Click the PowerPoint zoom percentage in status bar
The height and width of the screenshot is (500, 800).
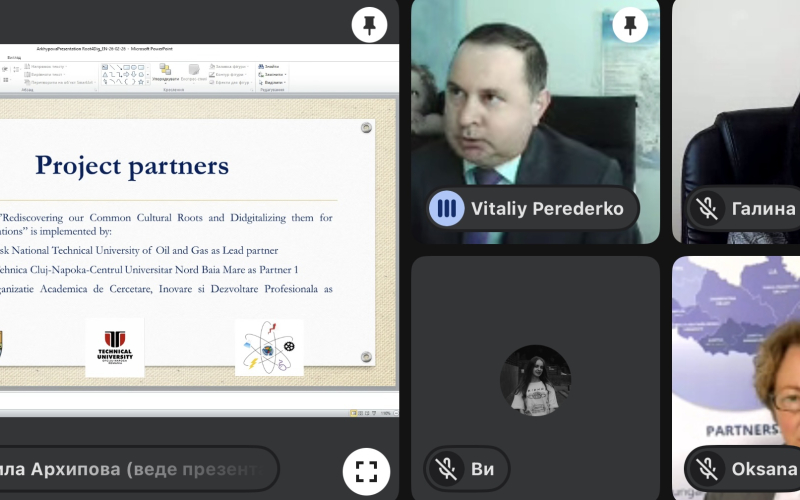(385, 412)
